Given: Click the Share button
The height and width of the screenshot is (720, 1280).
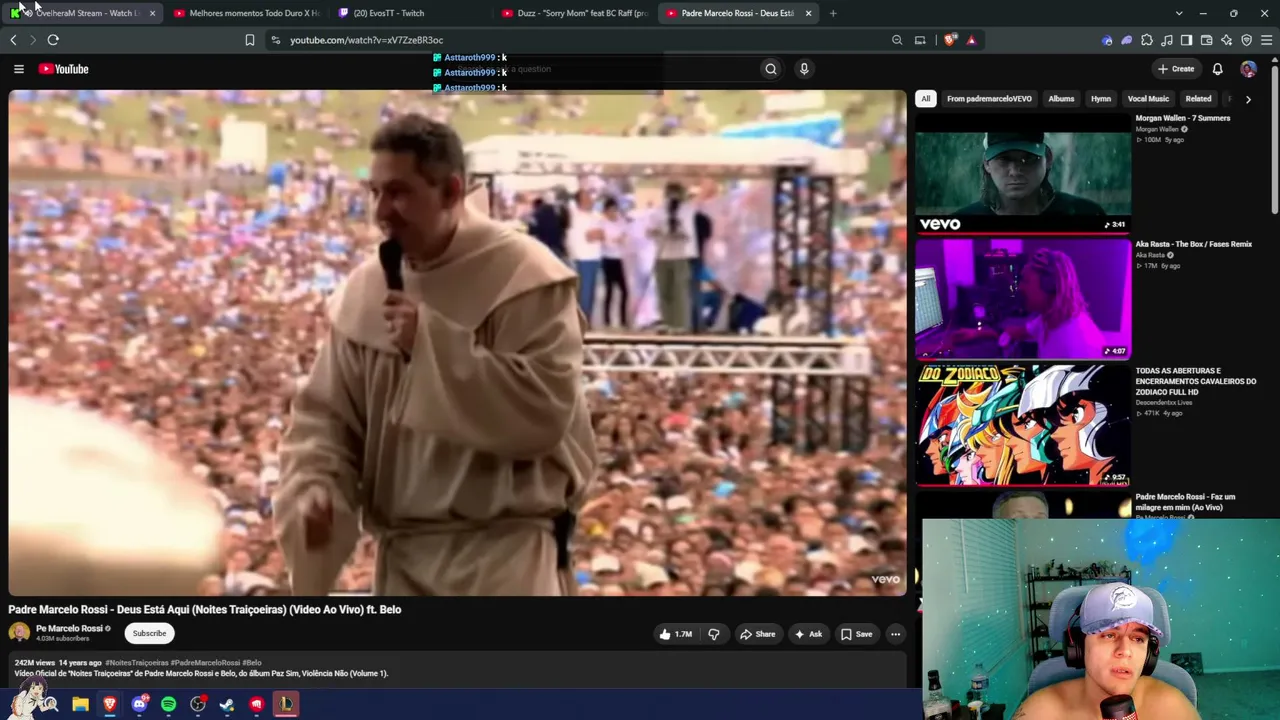Looking at the screenshot, I should point(757,634).
